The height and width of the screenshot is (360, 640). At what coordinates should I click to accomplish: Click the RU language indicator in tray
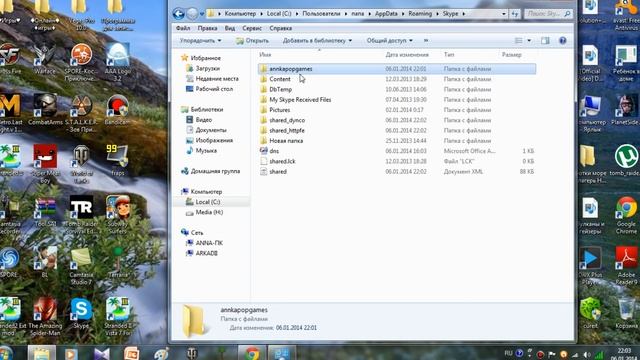(508, 353)
